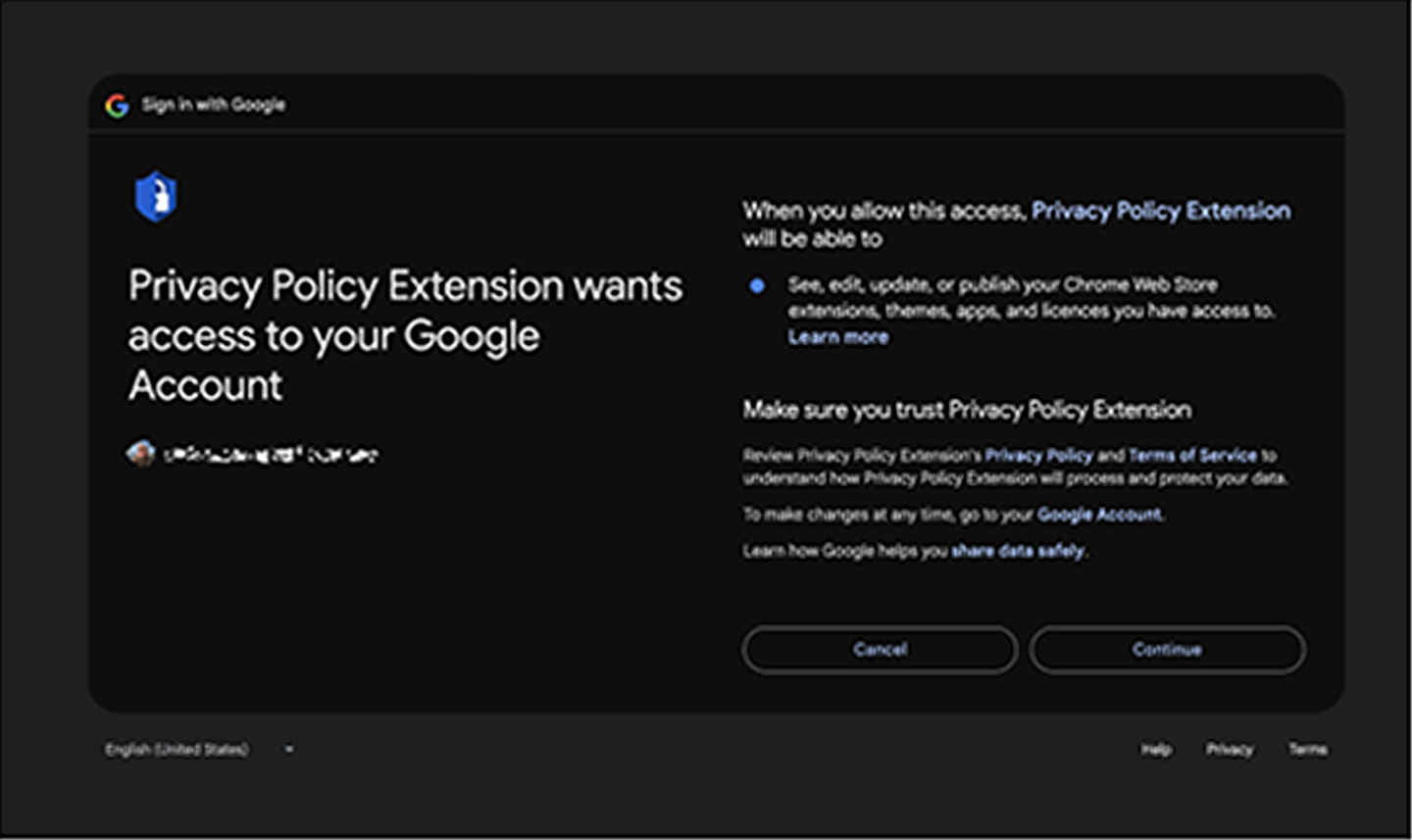Image resolution: width=1412 pixels, height=840 pixels.
Task: Click the Cancel button
Action: (x=880, y=649)
